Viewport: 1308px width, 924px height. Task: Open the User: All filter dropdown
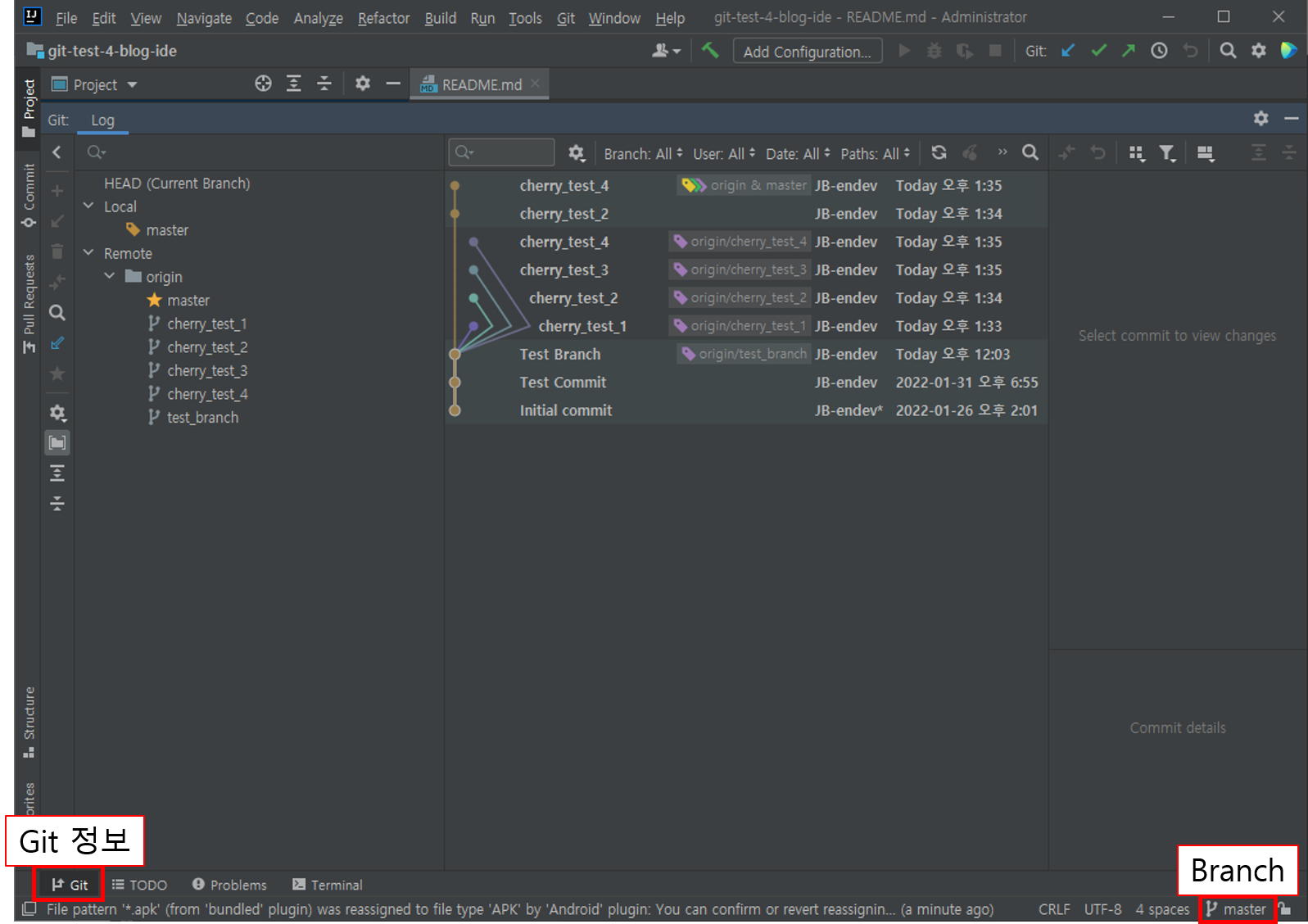(724, 154)
